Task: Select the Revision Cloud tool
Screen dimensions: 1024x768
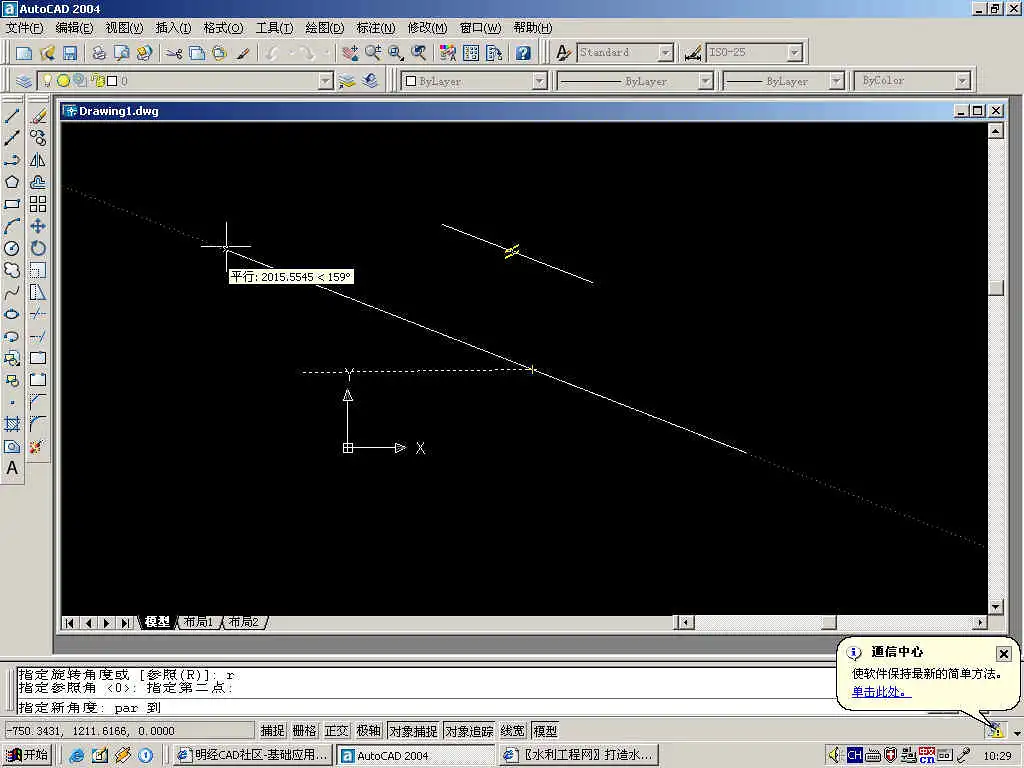Action: click(12, 270)
